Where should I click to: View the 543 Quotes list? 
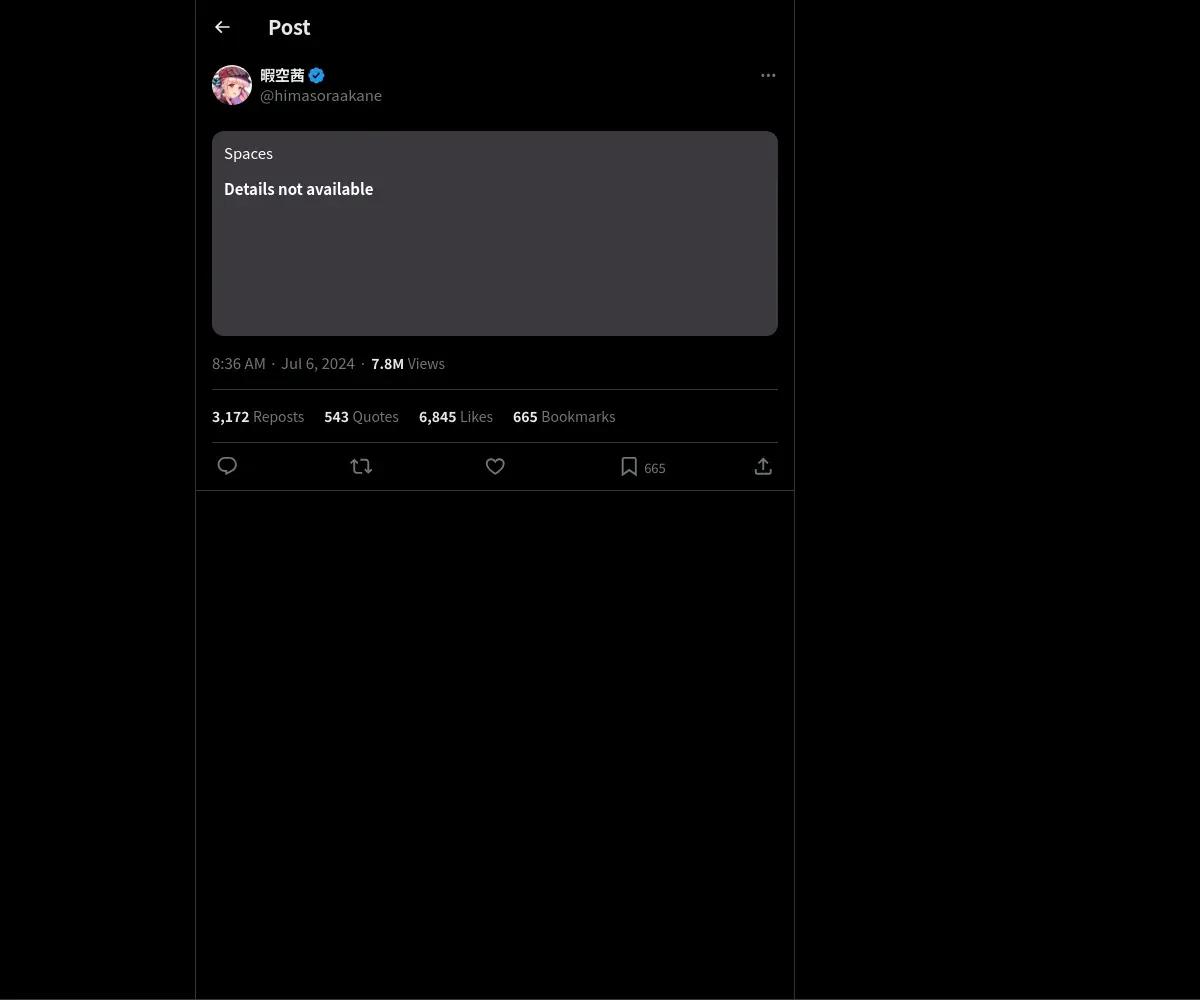pyautogui.click(x=361, y=417)
